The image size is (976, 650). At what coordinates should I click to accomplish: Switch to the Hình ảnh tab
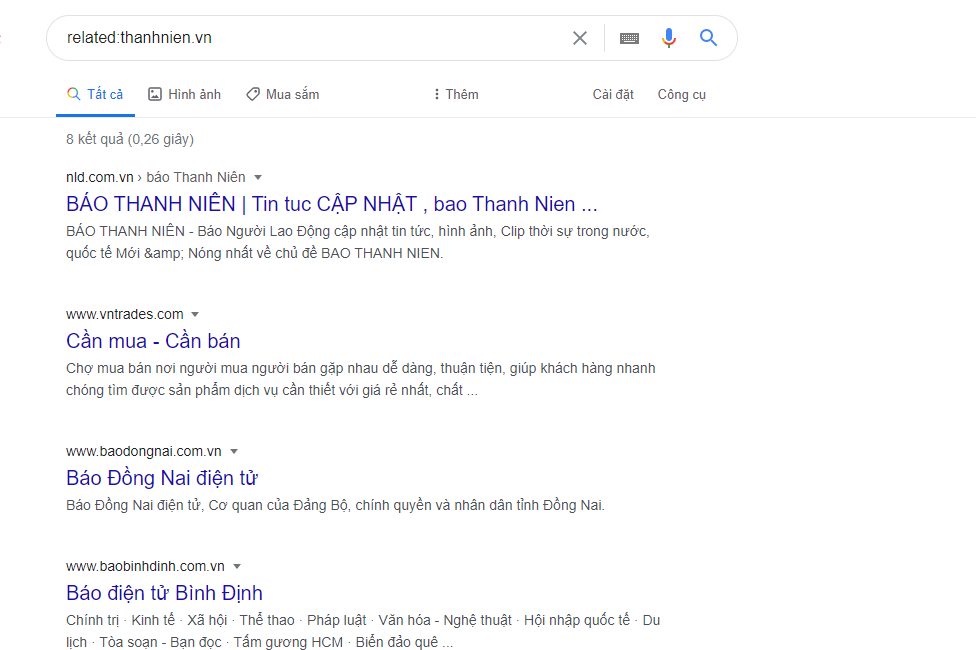pos(184,95)
